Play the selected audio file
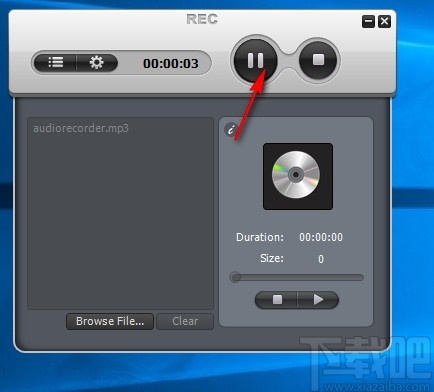Screen dimensions: 434x392 pos(318,300)
